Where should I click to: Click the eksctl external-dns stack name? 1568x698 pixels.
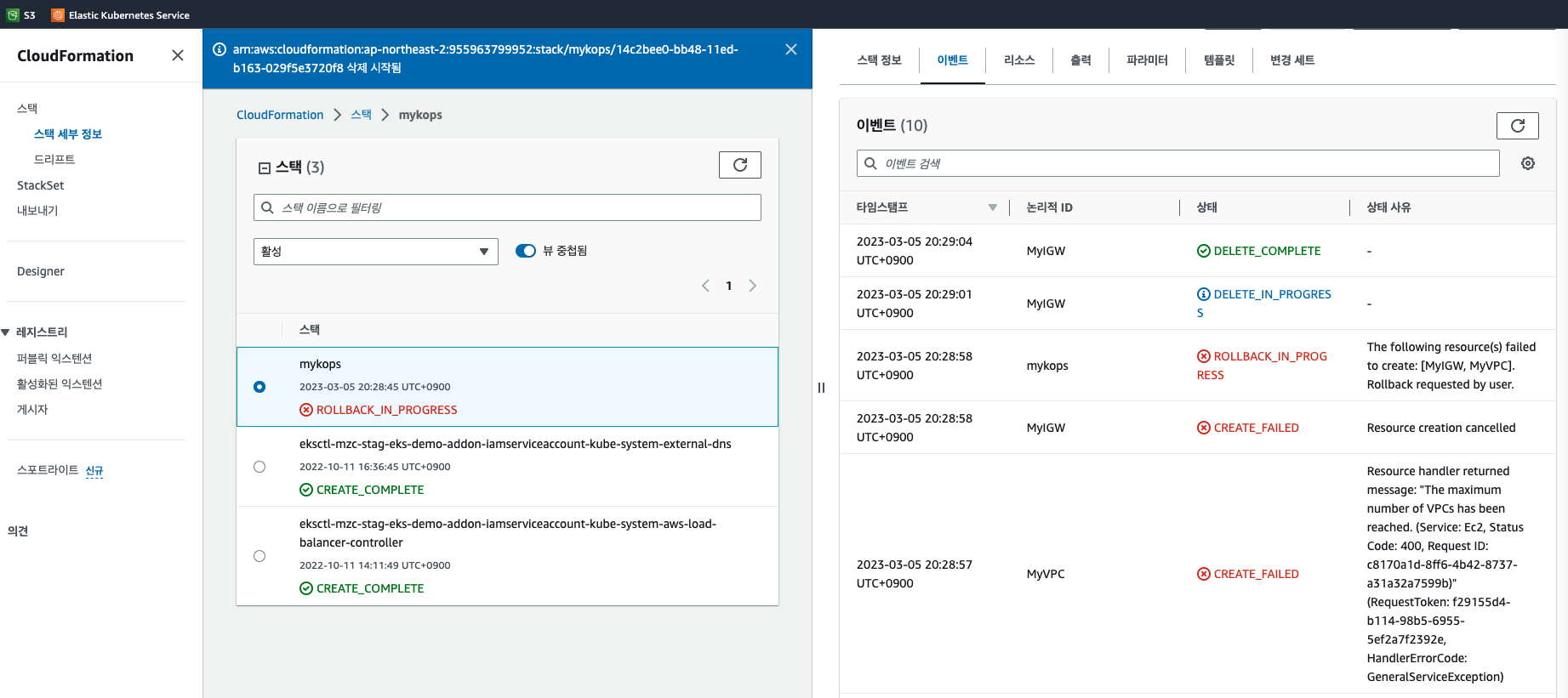point(516,444)
